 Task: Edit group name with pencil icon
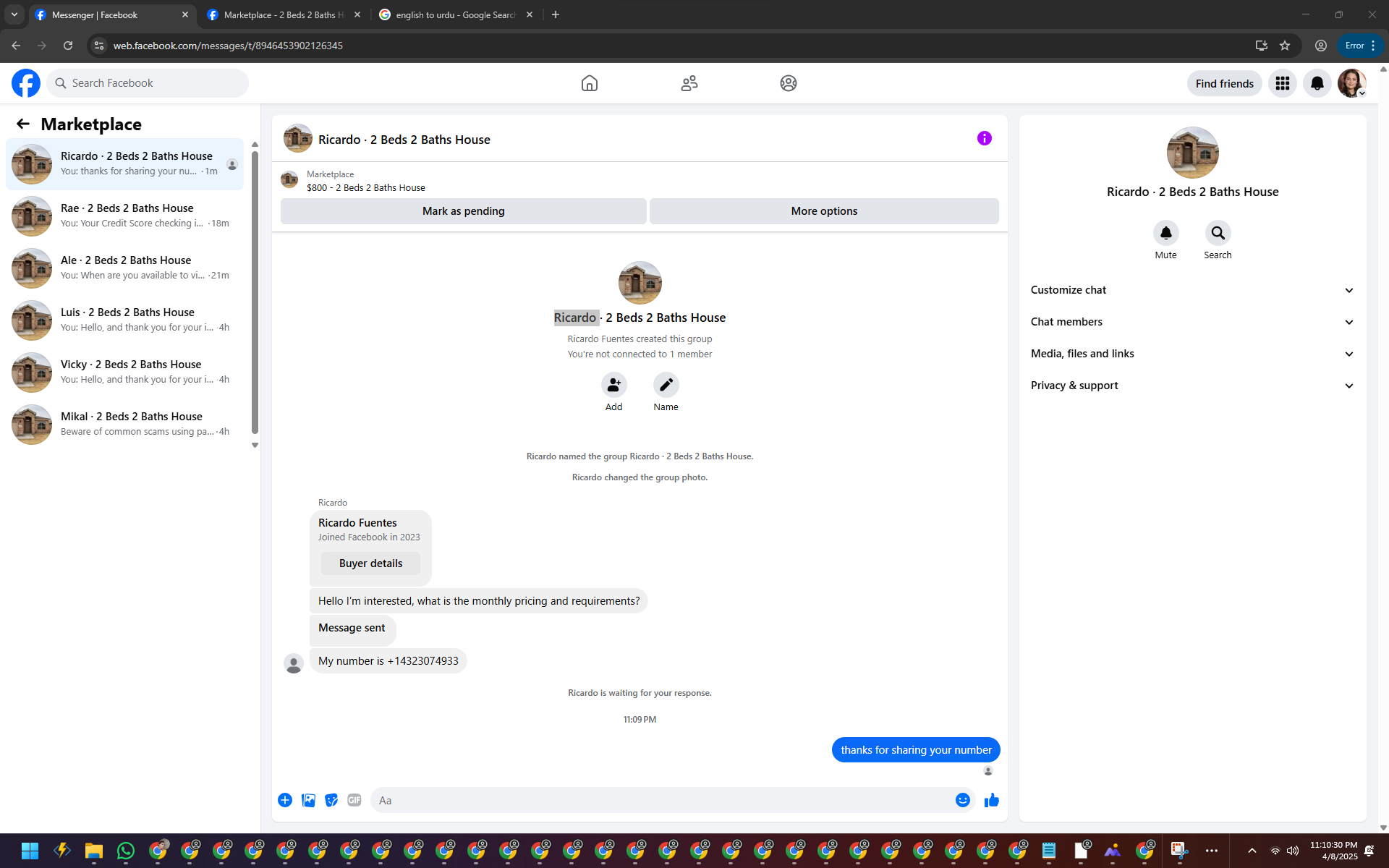click(x=666, y=385)
